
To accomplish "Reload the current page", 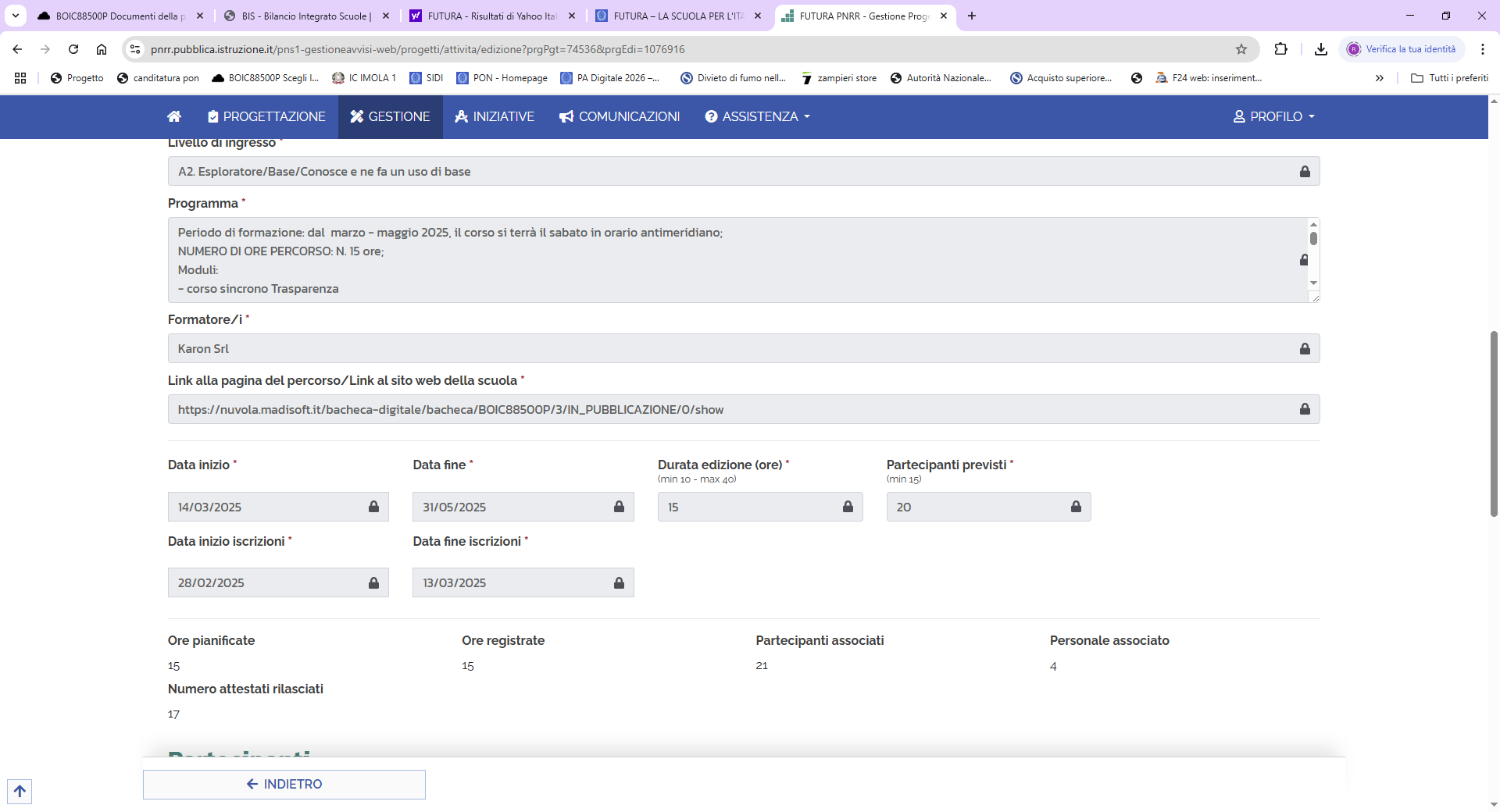I will pos(73,49).
